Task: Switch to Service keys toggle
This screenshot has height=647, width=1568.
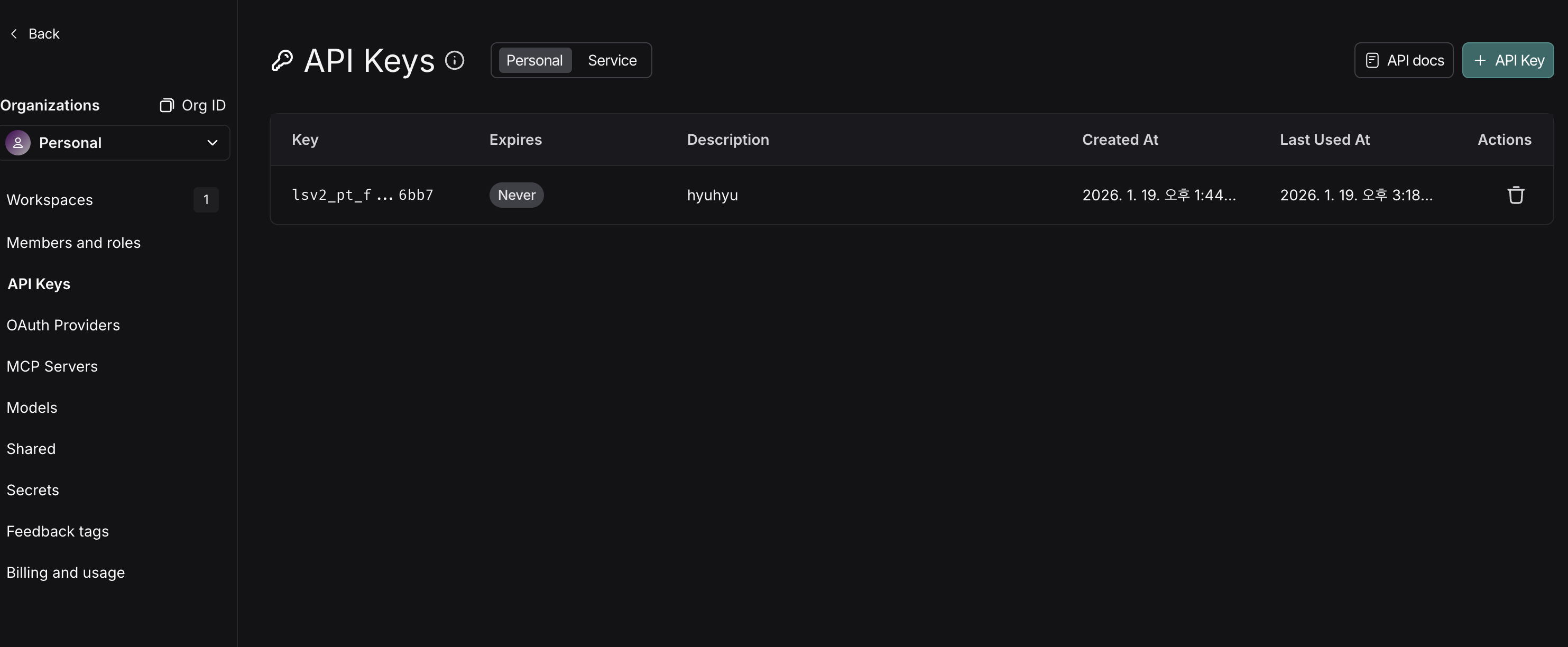Action: pos(612,60)
